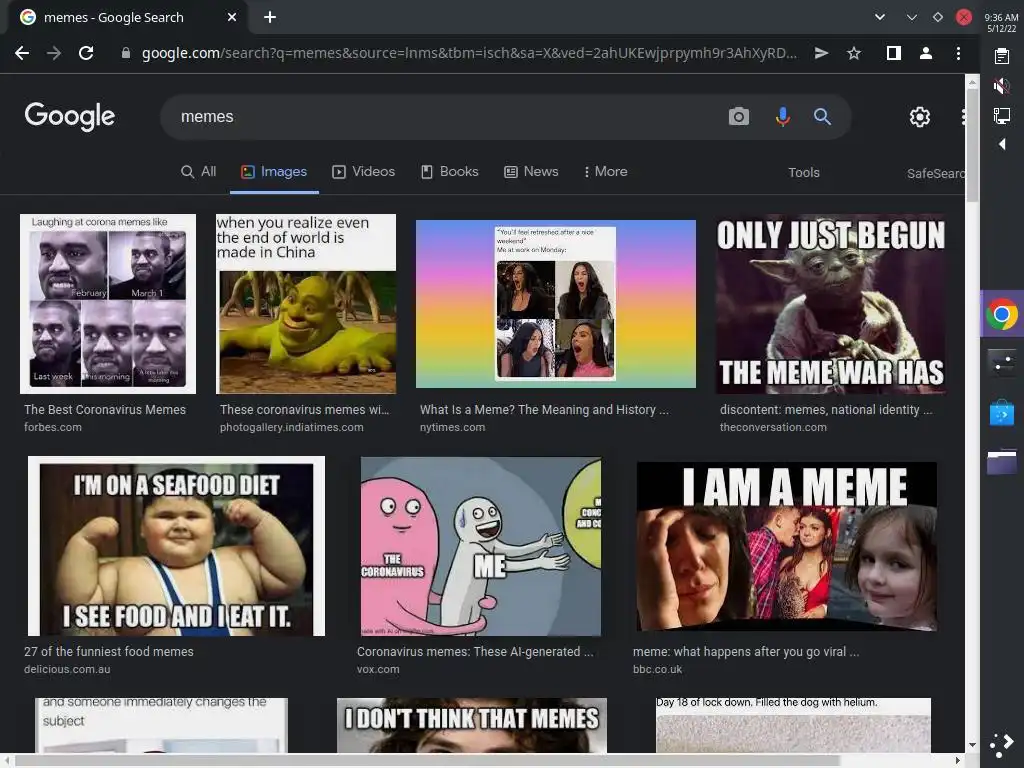Viewport: 1024px width, 768px height.
Task: Open the nytimes rainbow meme thumbnail
Action: (556, 304)
